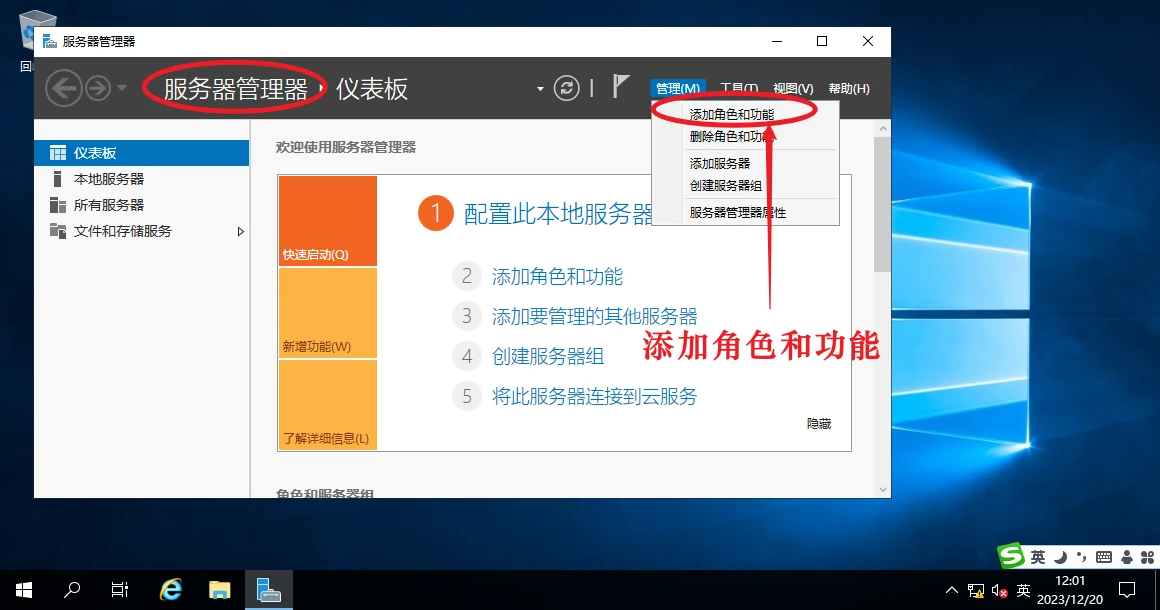The height and width of the screenshot is (610, 1160).
Task: Go back using the back arrow
Action: 64,89
